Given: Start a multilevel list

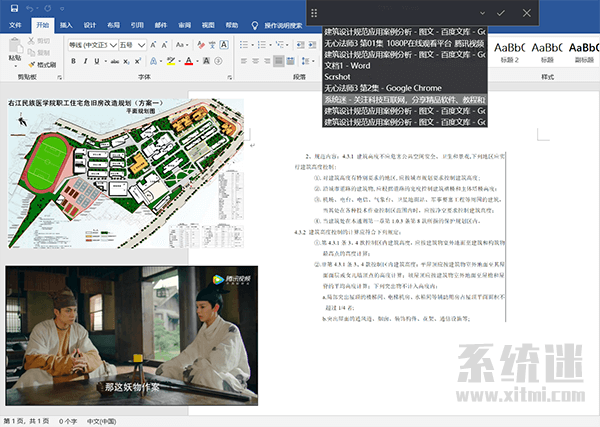Looking at the screenshot, I should pos(279,45).
